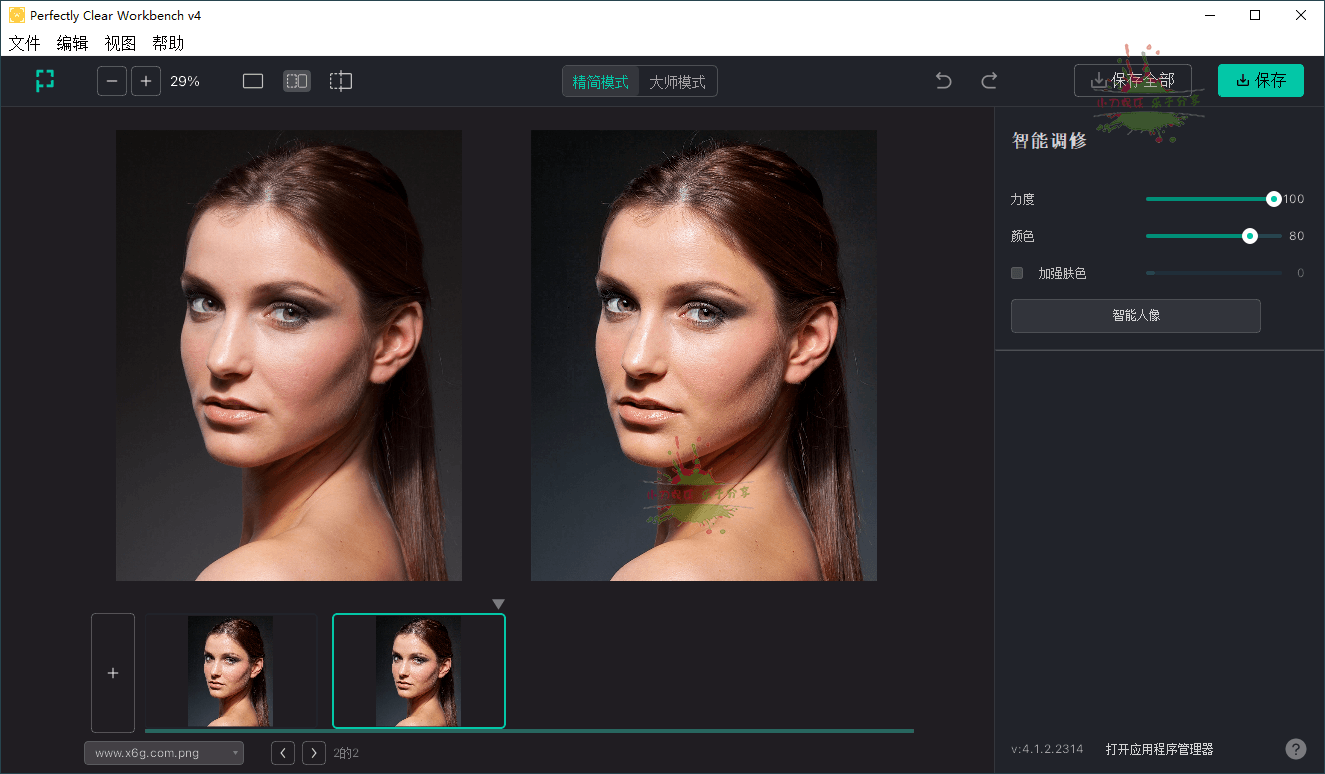This screenshot has width=1325, height=774.
Task: Undo the last adjustment
Action: point(943,81)
